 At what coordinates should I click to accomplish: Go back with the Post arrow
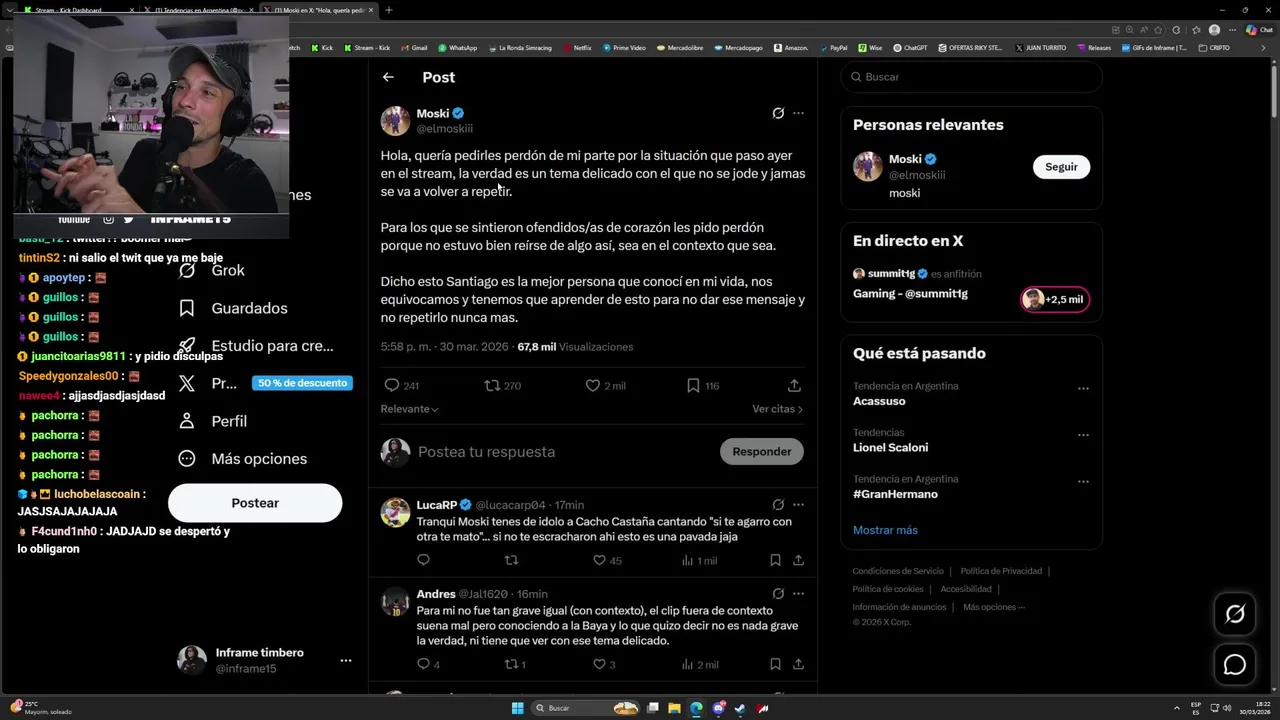click(x=388, y=77)
